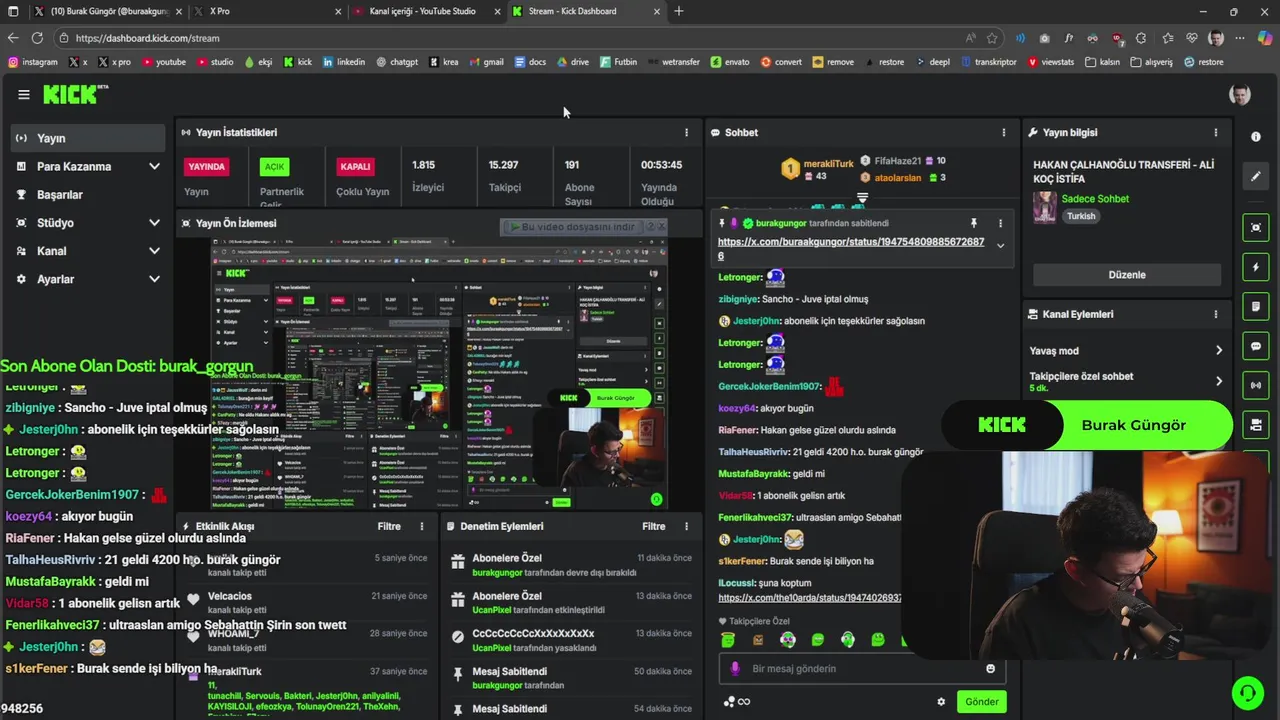
Task: Open the hamburger sidebar menu
Action: coord(24,94)
